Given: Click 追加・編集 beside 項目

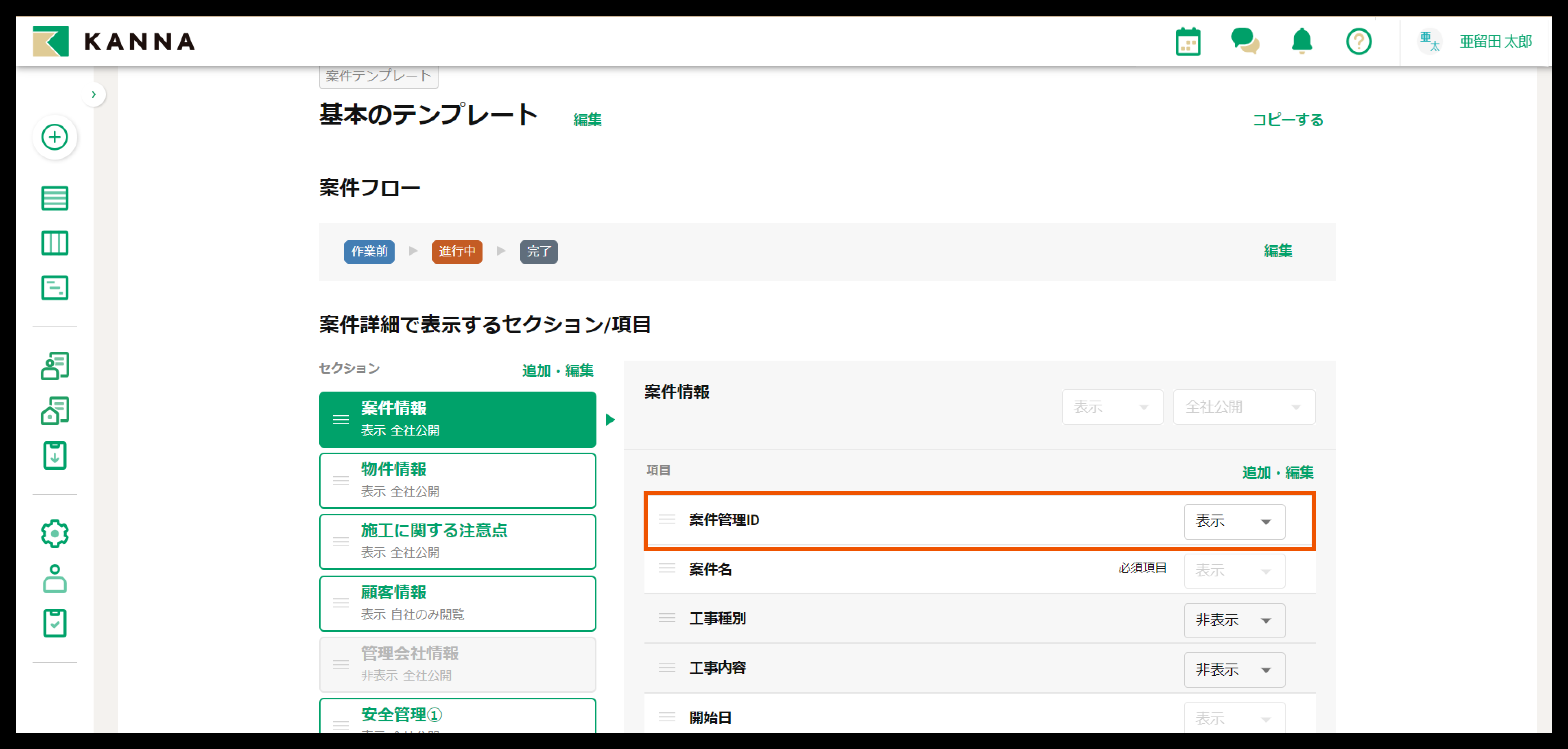Looking at the screenshot, I should tap(1278, 472).
